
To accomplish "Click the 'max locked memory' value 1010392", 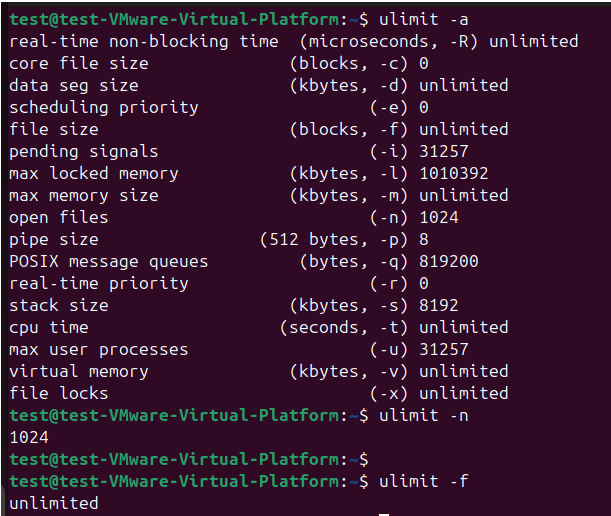I will (453, 173).
